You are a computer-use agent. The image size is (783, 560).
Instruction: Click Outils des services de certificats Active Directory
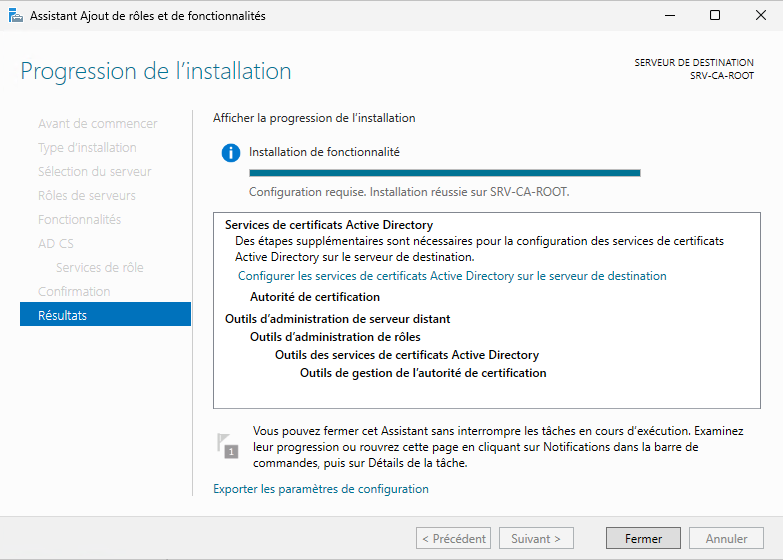point(407,355)
